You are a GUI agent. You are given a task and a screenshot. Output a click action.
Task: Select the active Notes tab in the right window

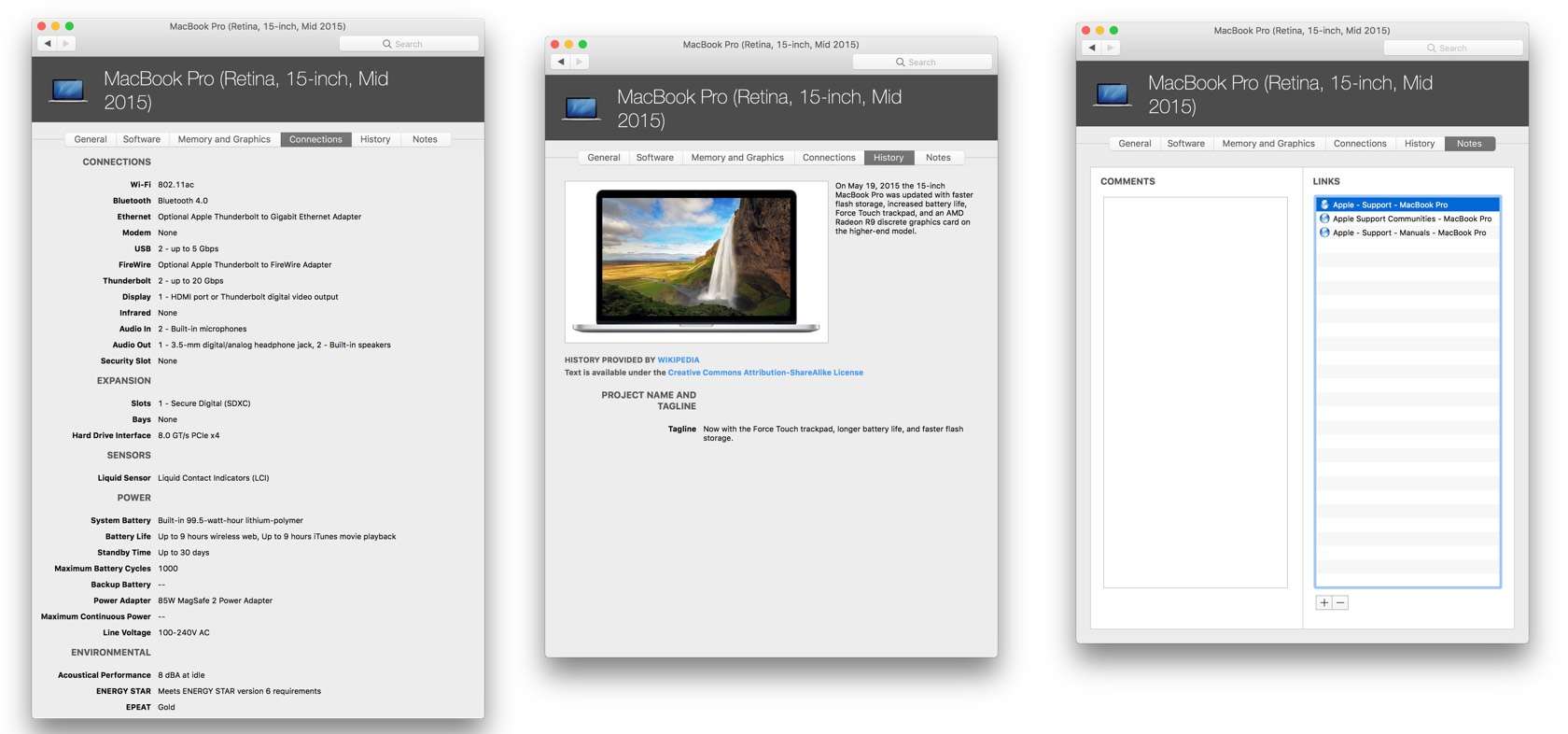tap(1469, 144)
